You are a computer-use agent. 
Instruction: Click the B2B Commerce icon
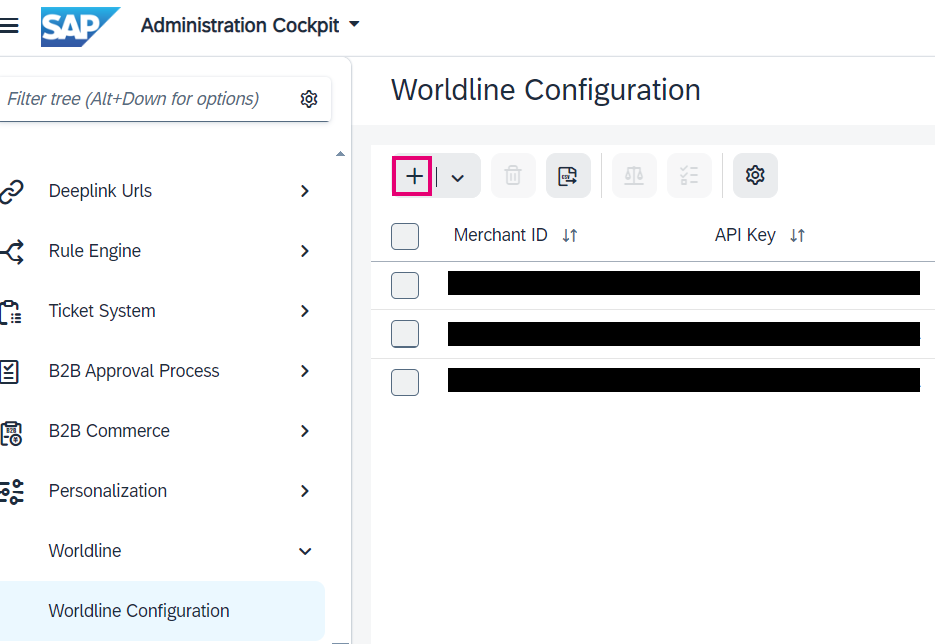(11, 433)
